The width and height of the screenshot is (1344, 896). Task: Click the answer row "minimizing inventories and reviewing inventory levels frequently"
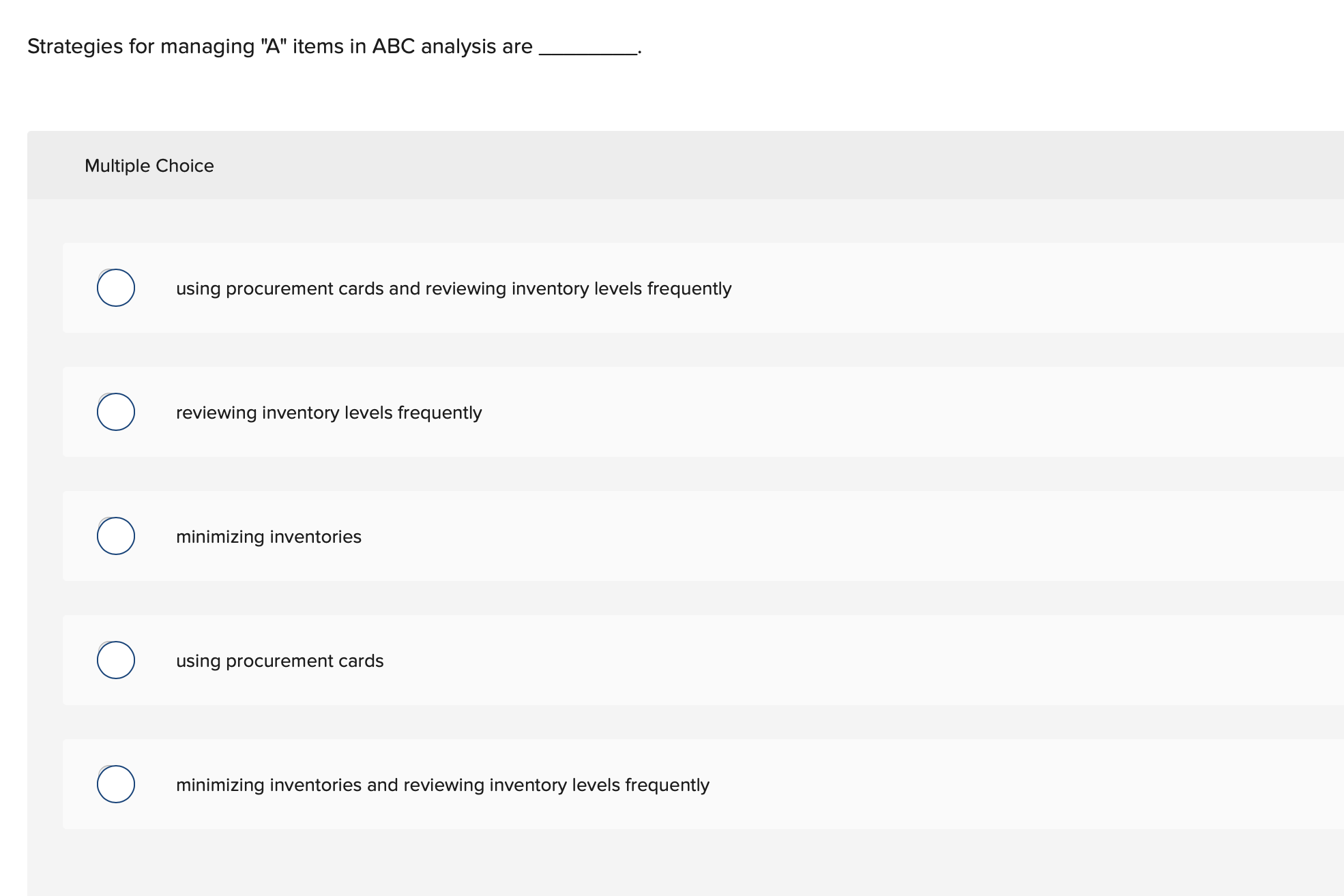point(443,783)
